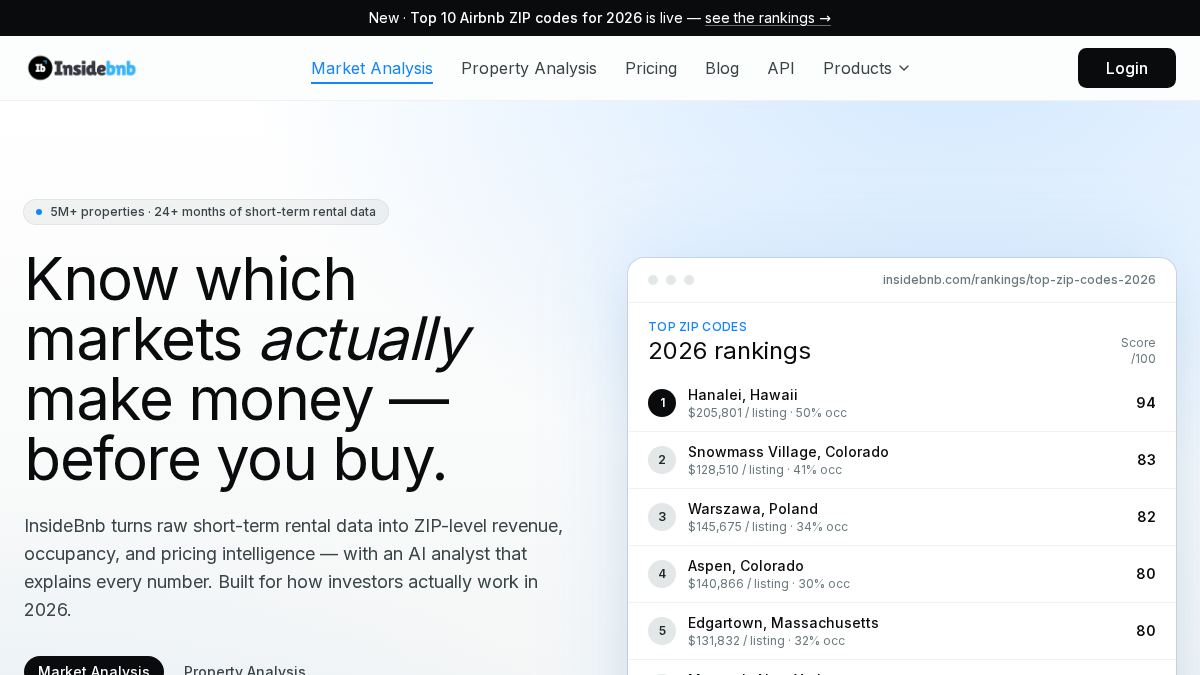Click the '5M+ properties' badge
The height and width of the screenshot is (675, 1200).
tap(206, 212)
